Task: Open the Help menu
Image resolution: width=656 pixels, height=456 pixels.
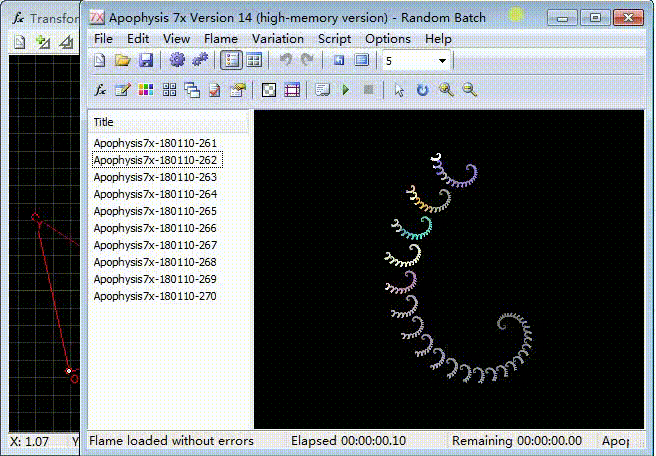Action: 438,39
